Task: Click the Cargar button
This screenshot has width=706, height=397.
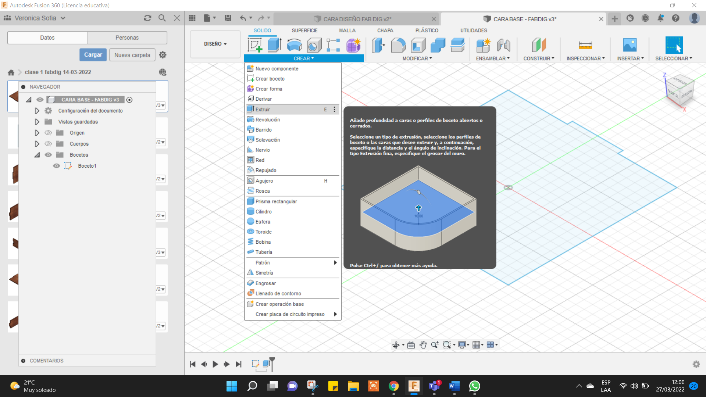Action: (93, 54)
